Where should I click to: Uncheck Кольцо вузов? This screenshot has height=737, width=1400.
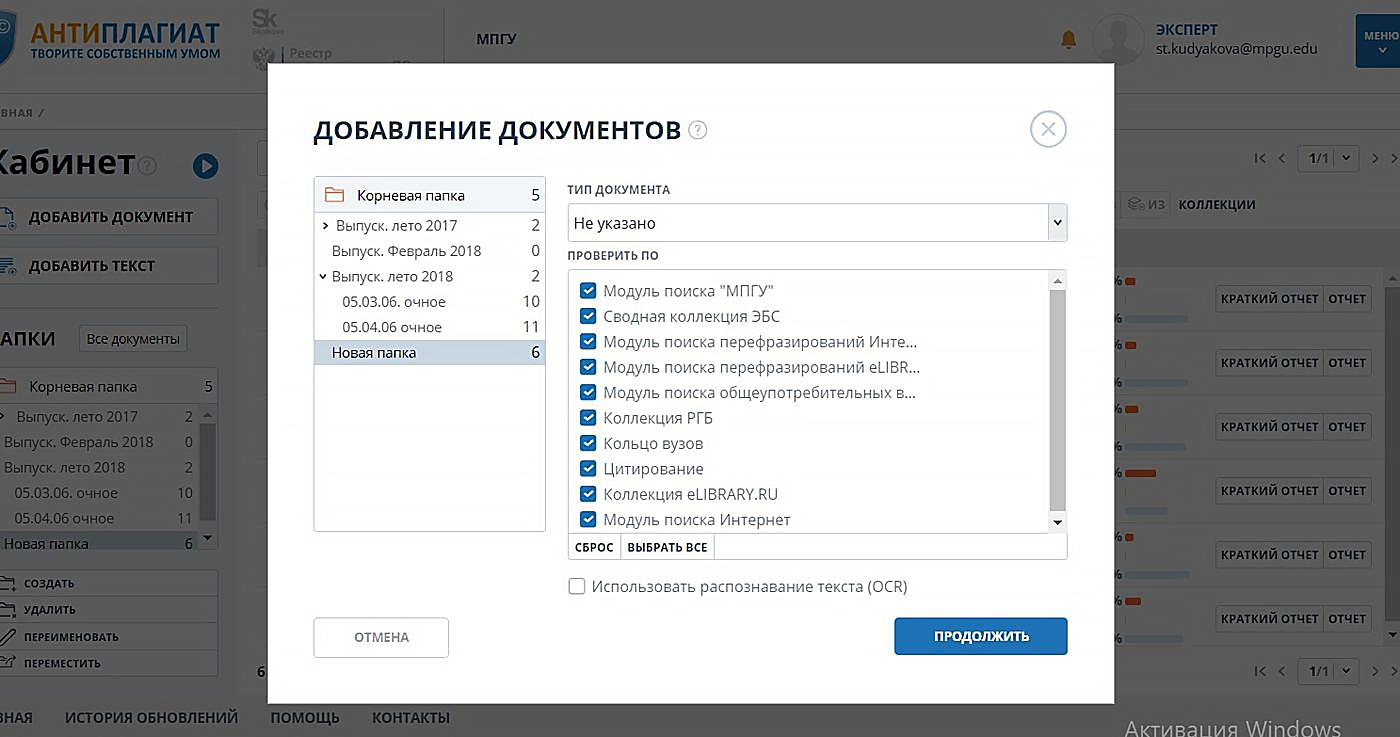[x=588, y=443]
